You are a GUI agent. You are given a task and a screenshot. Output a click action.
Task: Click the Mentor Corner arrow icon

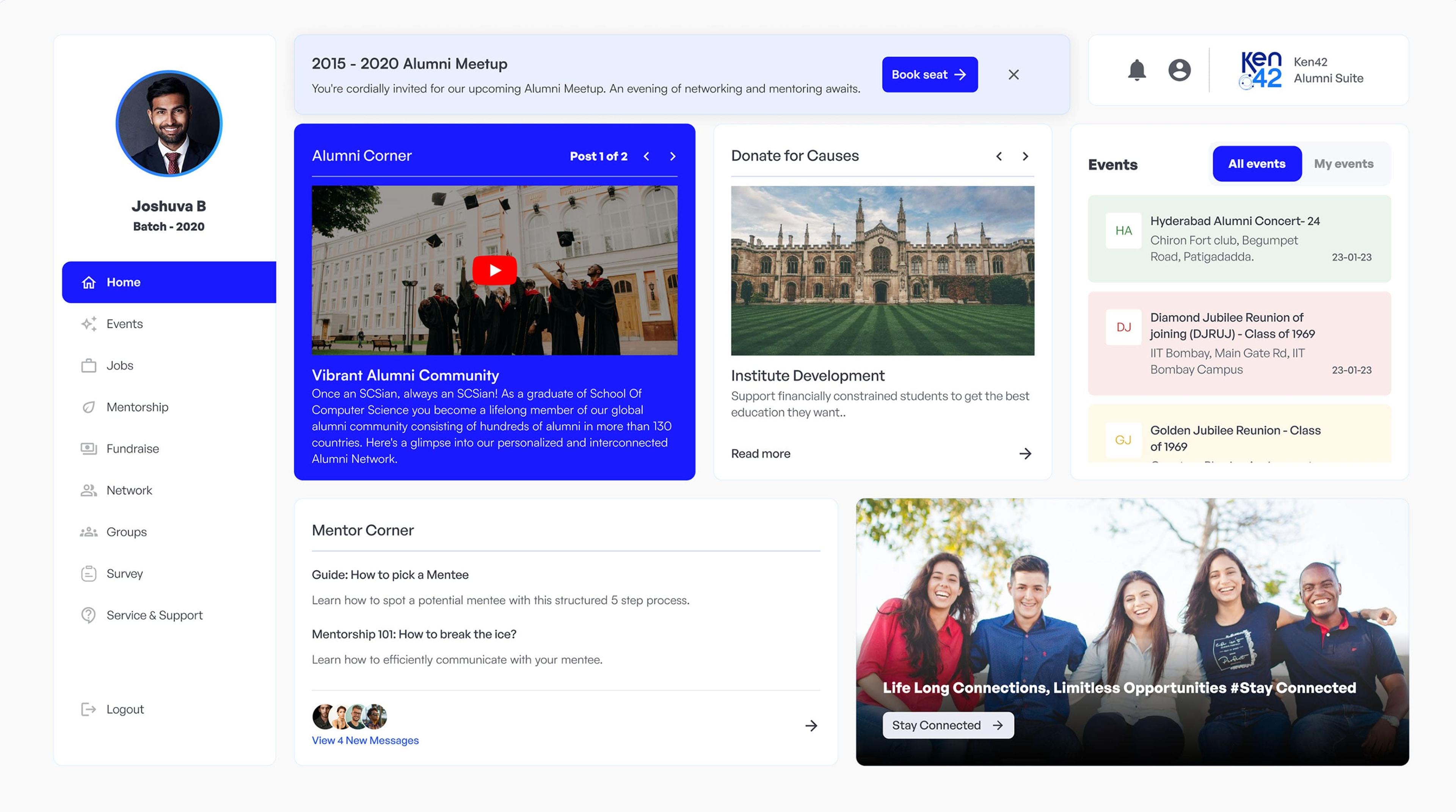click(811, 726)
